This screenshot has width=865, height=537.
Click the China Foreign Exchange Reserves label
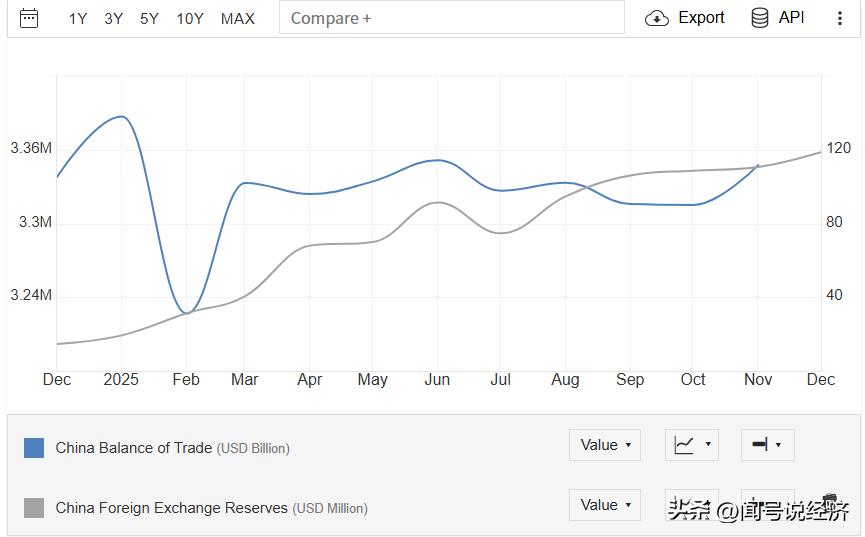(x=171, y=508)
